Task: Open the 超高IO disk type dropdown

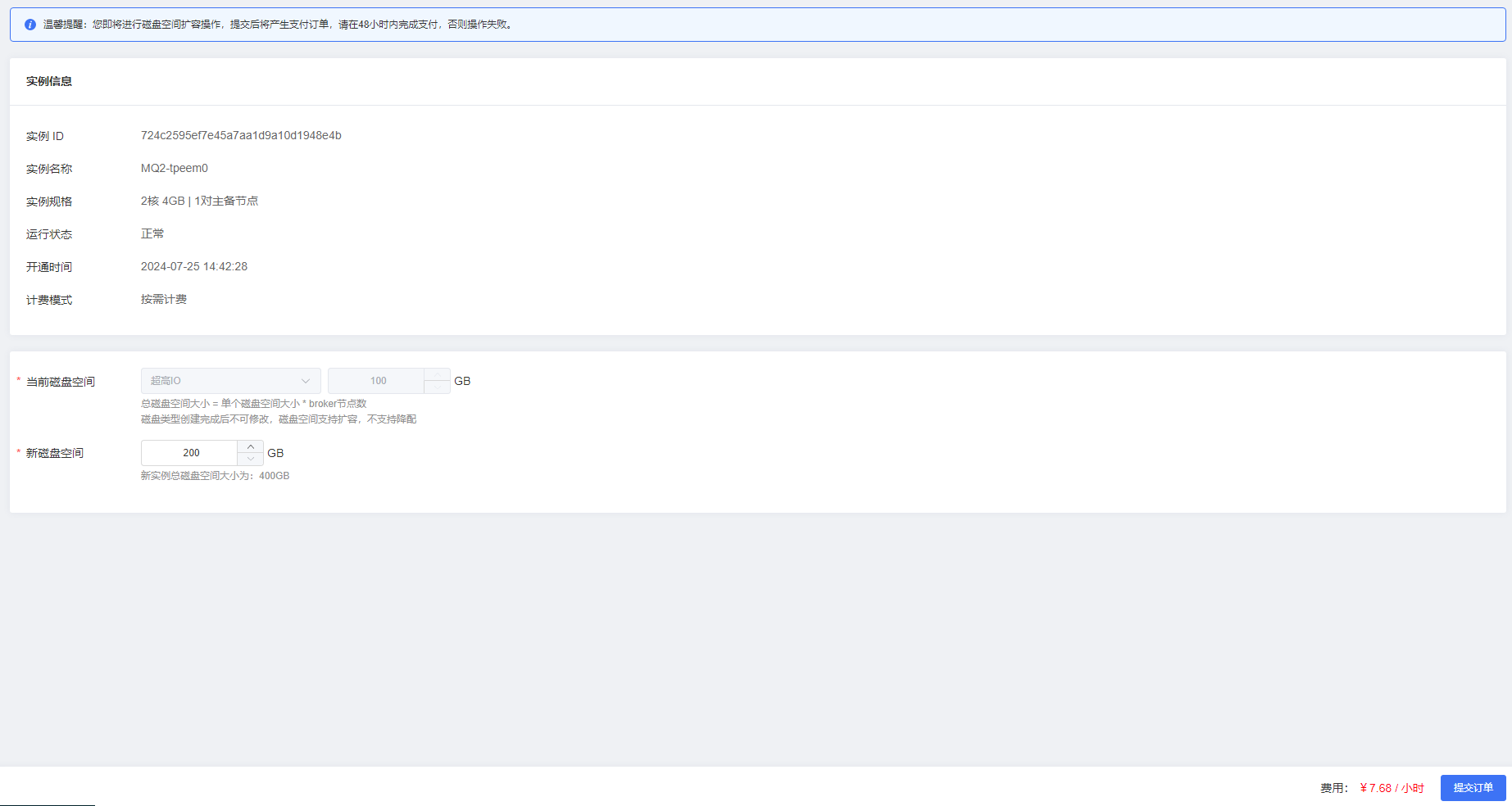Action: coord(231,381)
